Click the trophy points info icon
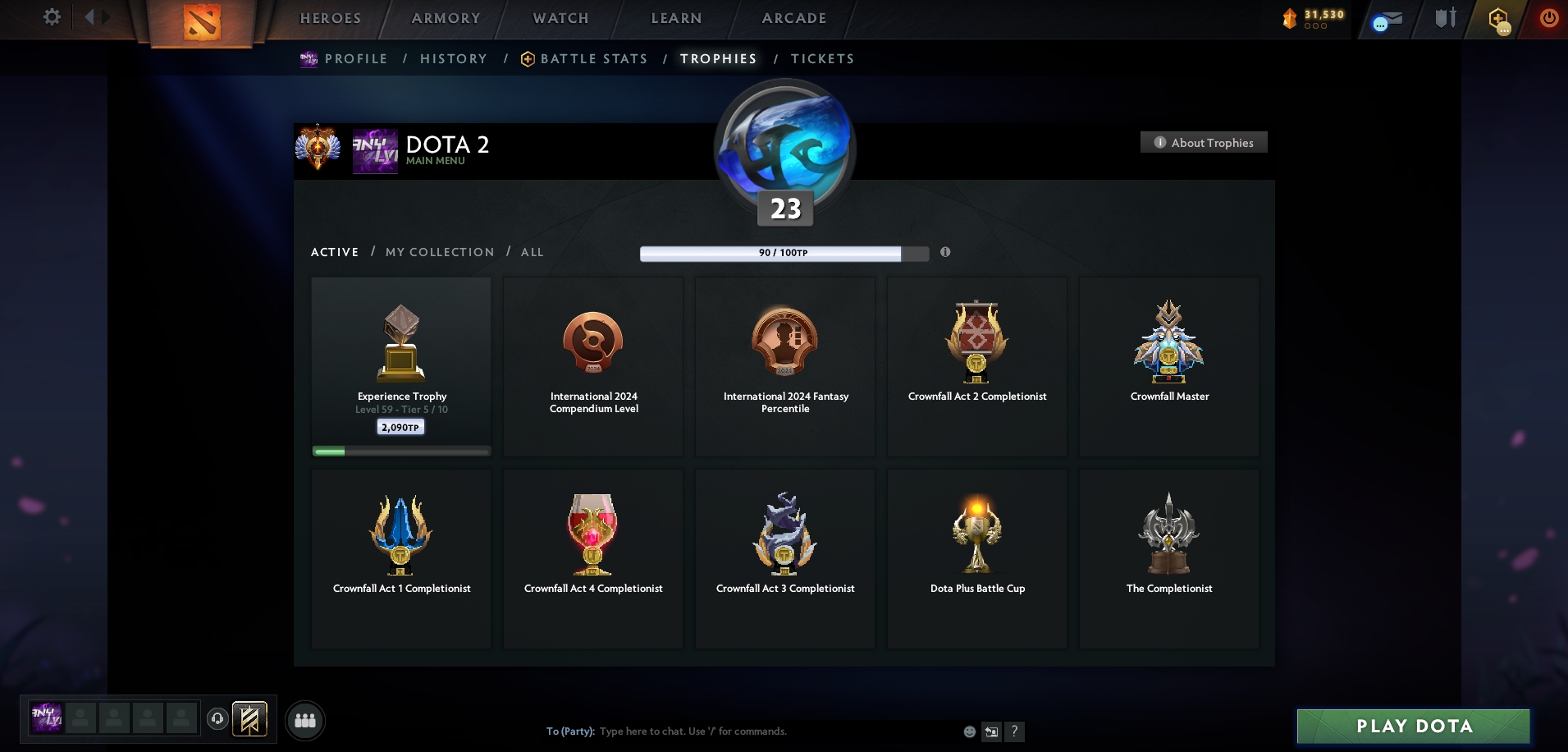This screenshot has width=1568, height=752. pos(945,252)
